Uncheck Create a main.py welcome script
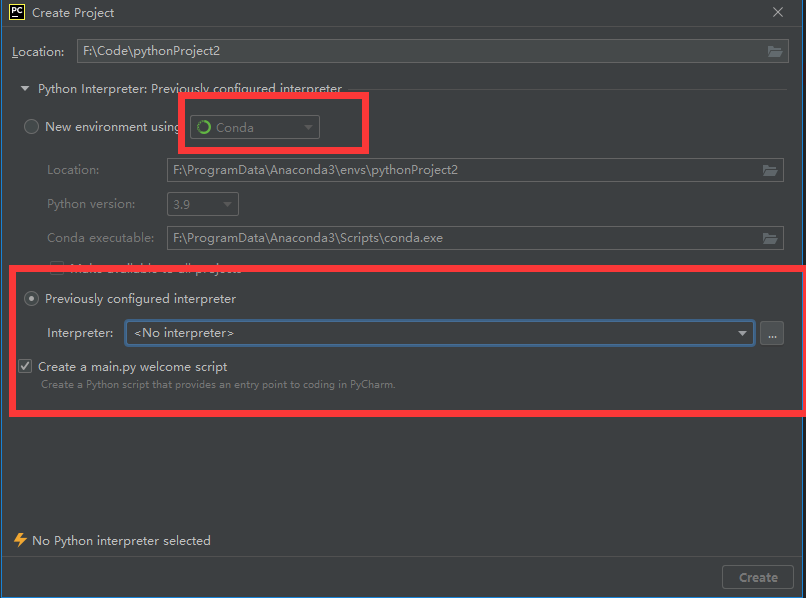 [x=25, y=366]
